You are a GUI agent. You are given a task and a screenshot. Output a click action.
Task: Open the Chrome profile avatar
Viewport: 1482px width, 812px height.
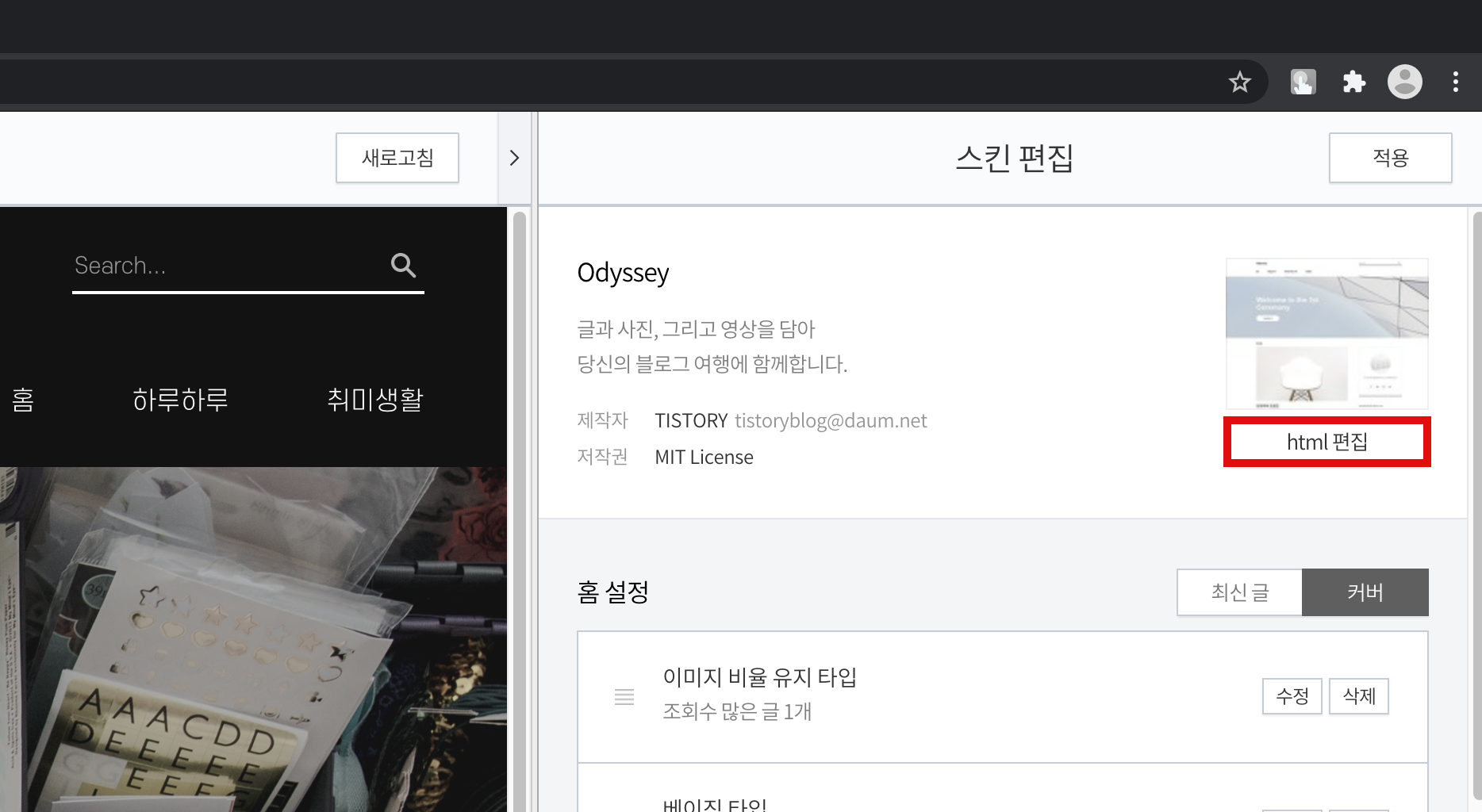click(x=1404, y=82)
